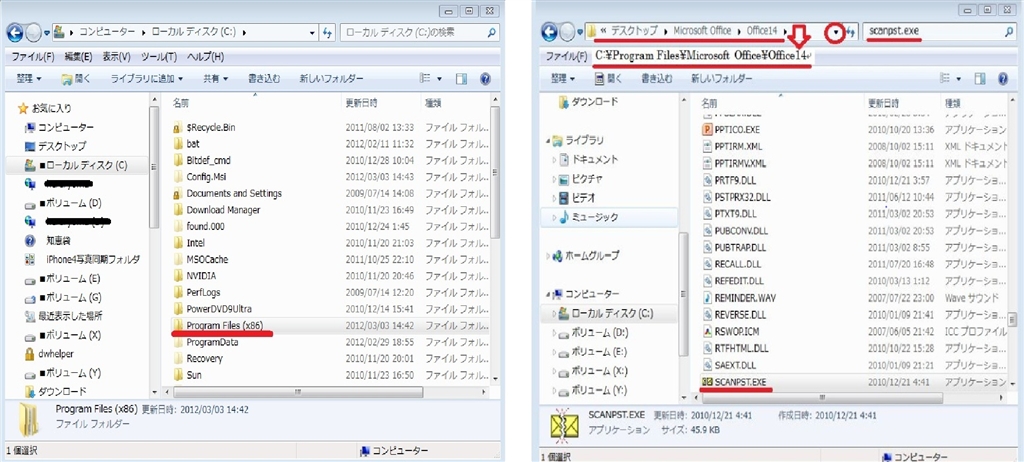The height and width of the screenshot is (462, 1024).
Task: Click the PPTICO.EXE PowerPoint icon
Action: (x=706, y=129)
